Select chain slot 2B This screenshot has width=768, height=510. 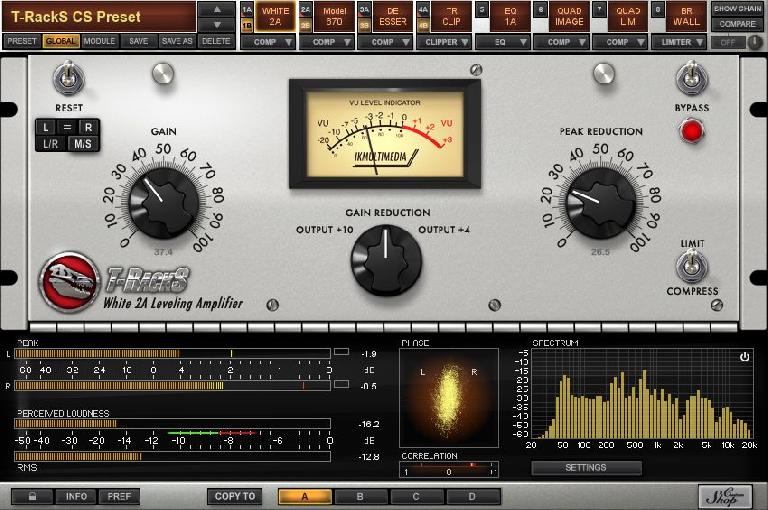[x=306, y=25]
